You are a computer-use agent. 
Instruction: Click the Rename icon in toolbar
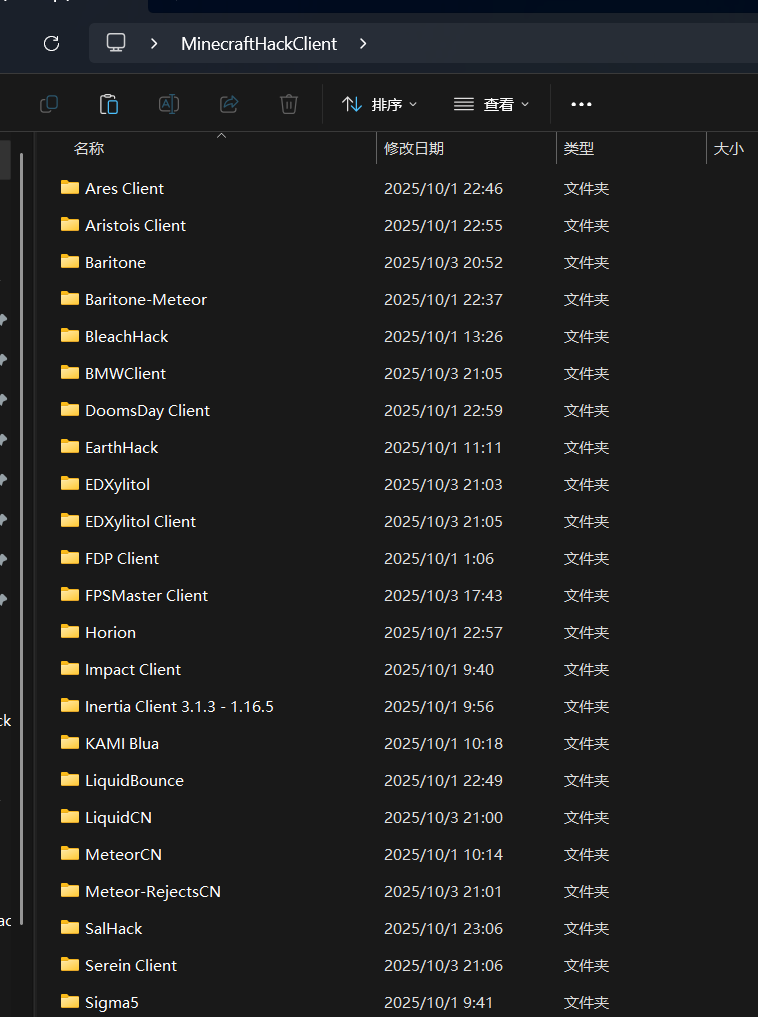pyautogui.click(x=169, y=104)
